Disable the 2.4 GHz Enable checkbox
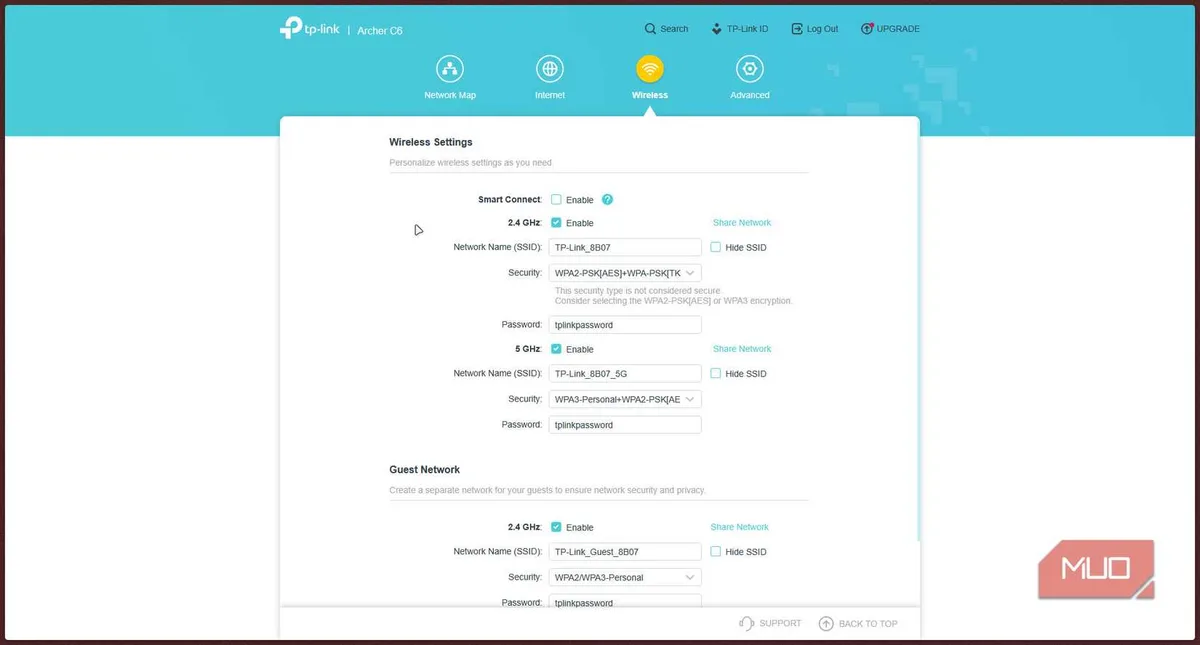 click(556, 223)
